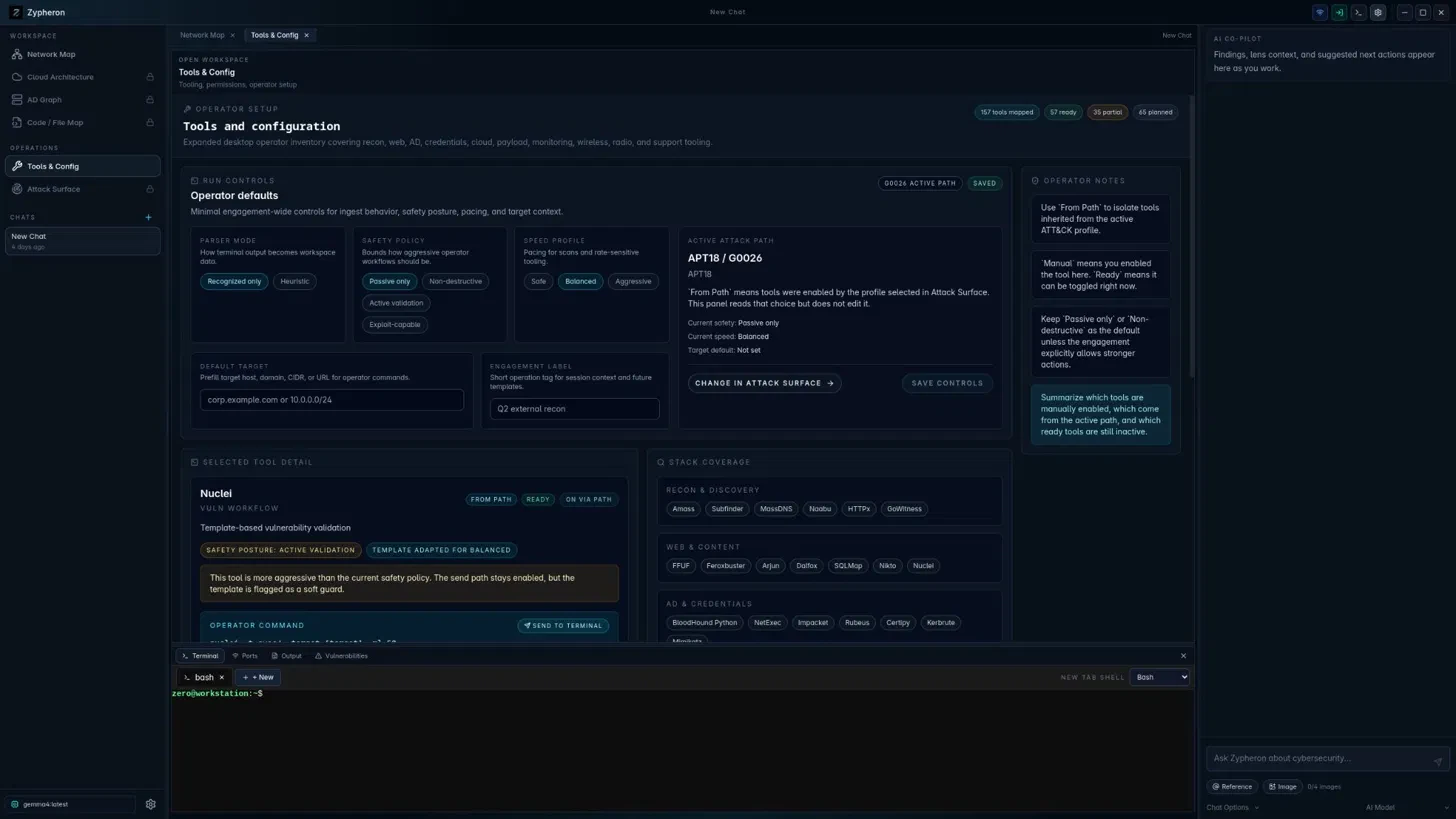Click Change in Attack Surface button
This screenshot has width=1456, height=819.
coord(765,383)
